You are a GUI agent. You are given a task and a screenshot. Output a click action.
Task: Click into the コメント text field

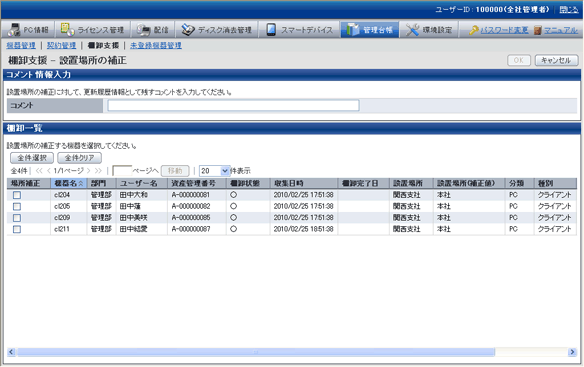click(x=234, y=105)
